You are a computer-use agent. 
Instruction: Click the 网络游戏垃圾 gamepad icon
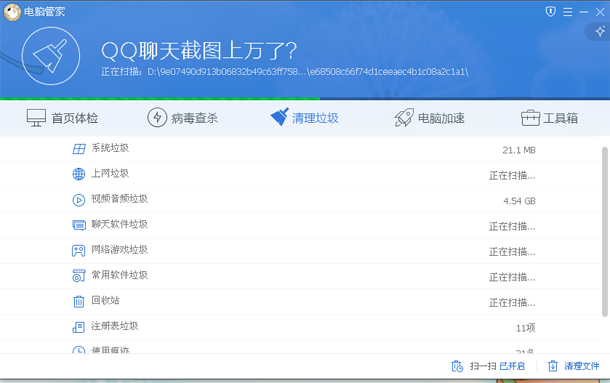coord(79,251)
